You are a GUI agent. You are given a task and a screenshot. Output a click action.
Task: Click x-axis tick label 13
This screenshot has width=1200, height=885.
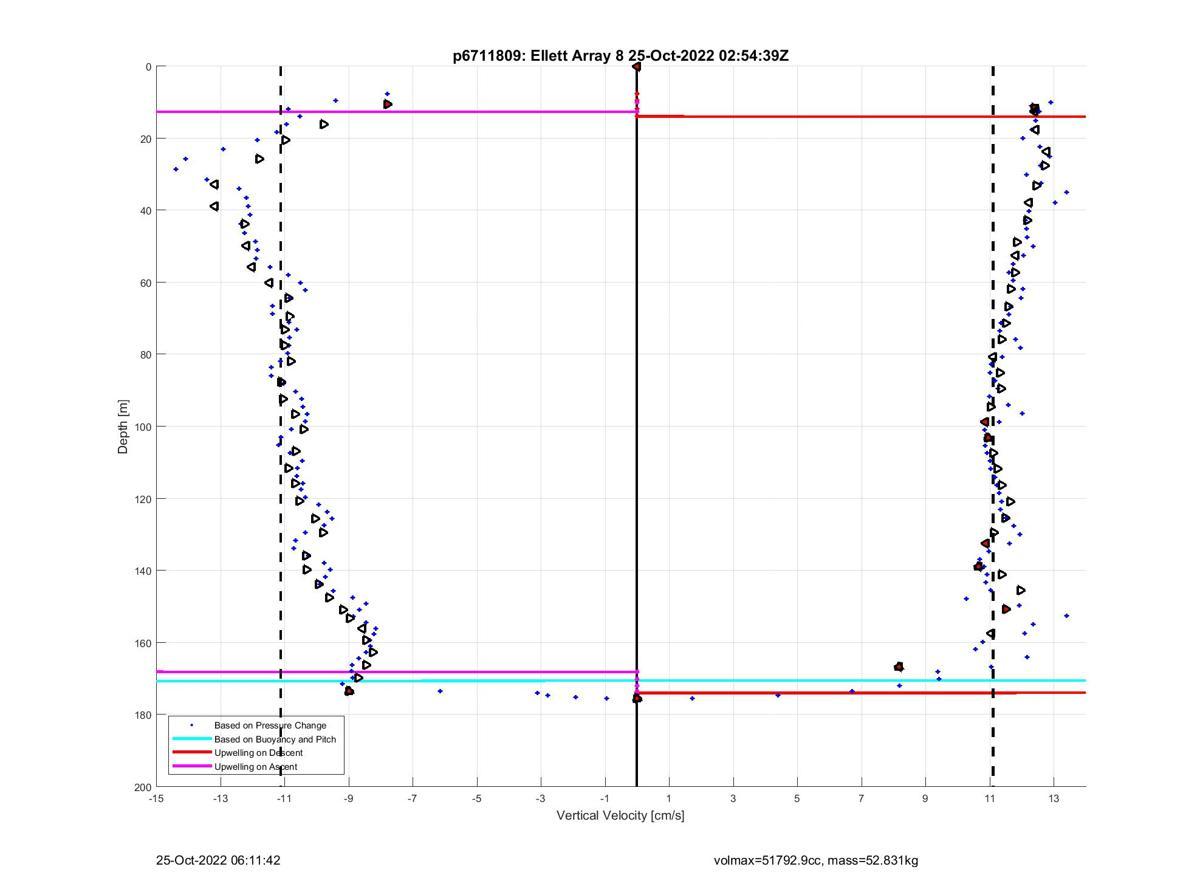pos(1053,798)
